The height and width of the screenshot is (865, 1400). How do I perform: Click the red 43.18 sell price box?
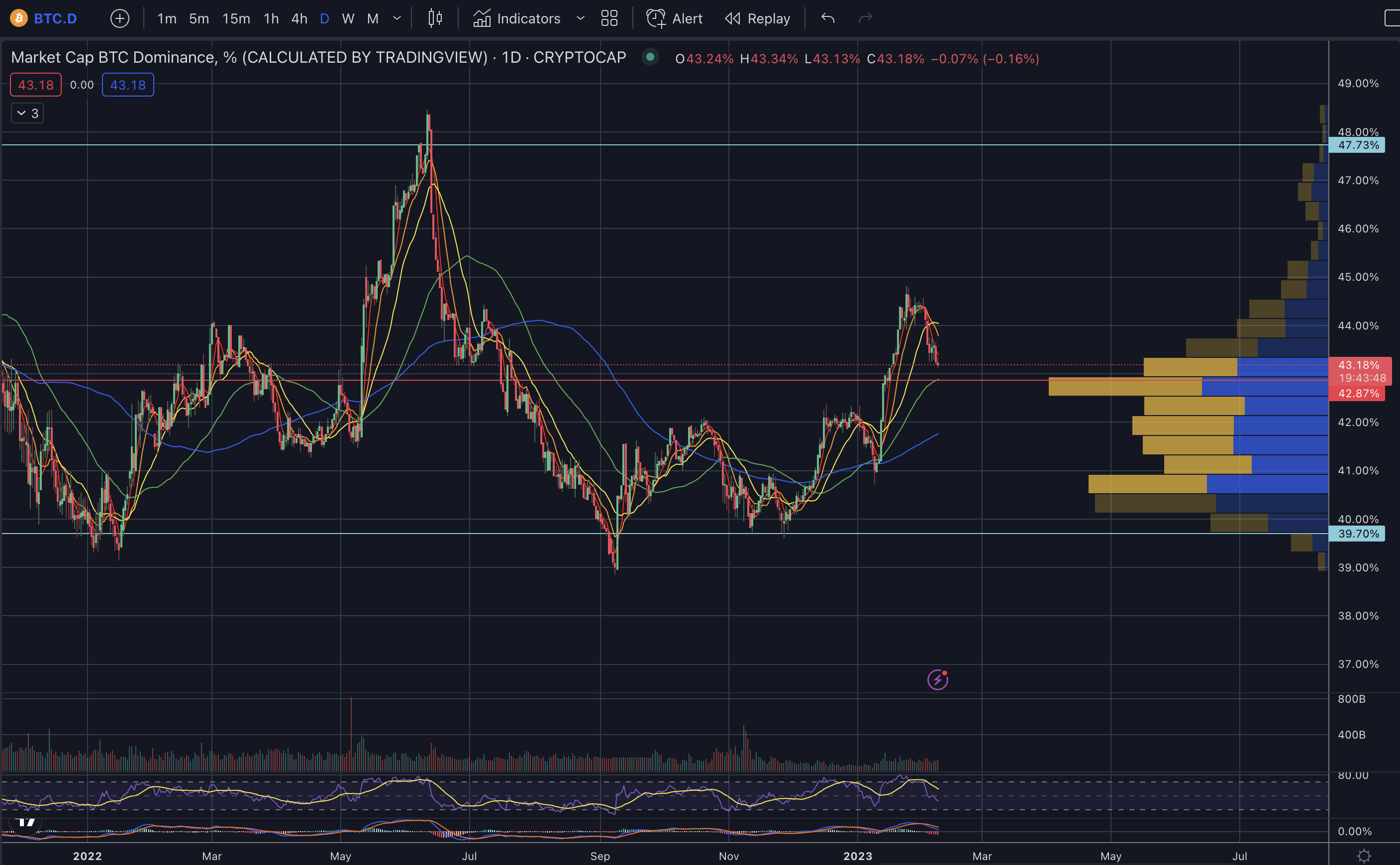(x=35, y=85)
